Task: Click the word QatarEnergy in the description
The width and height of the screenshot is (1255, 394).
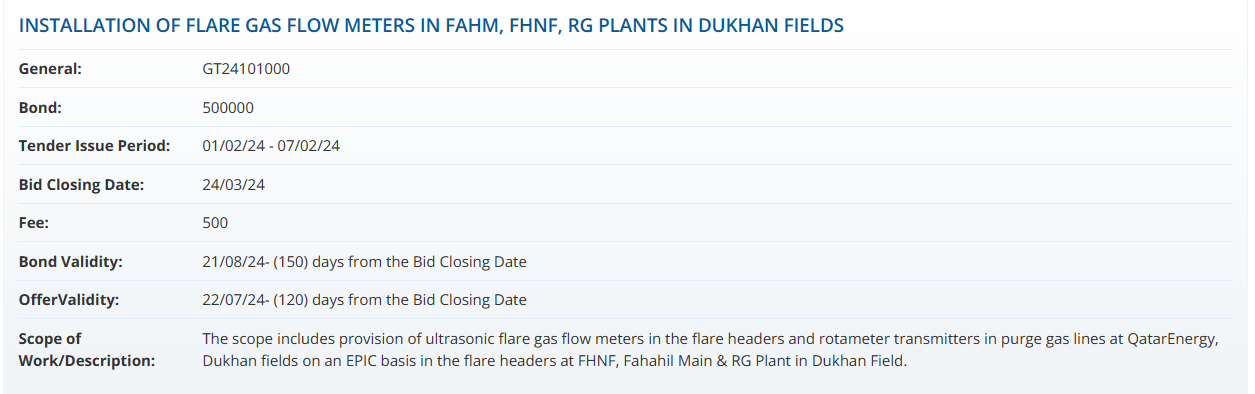Action: (x=1173, y=339)
